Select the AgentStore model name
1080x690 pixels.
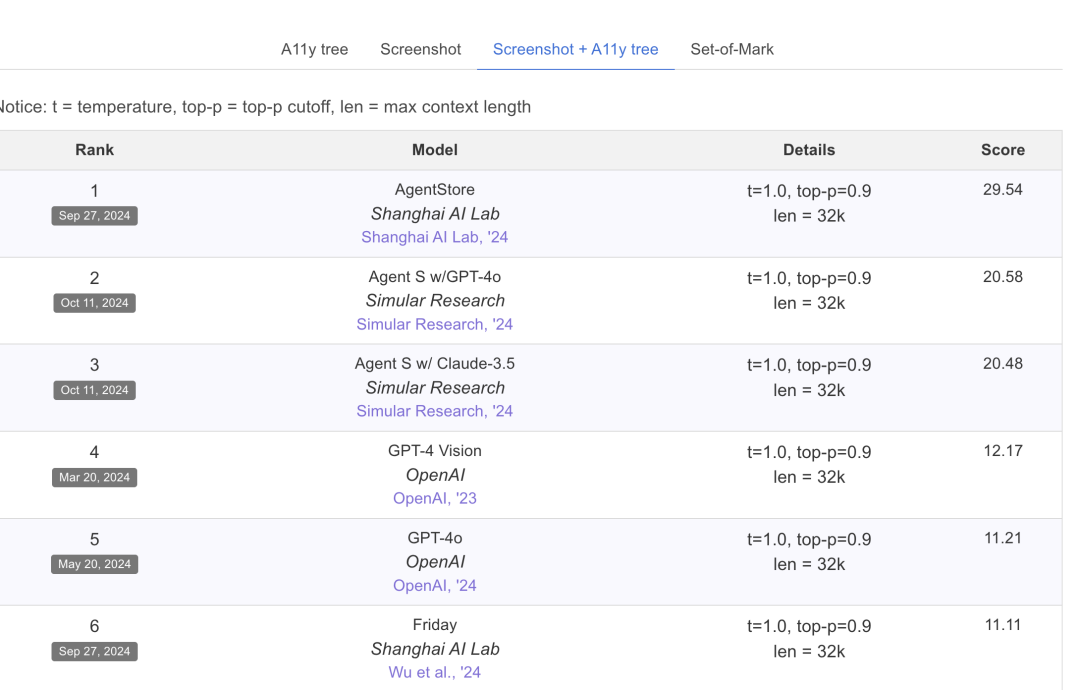point(434,190)
